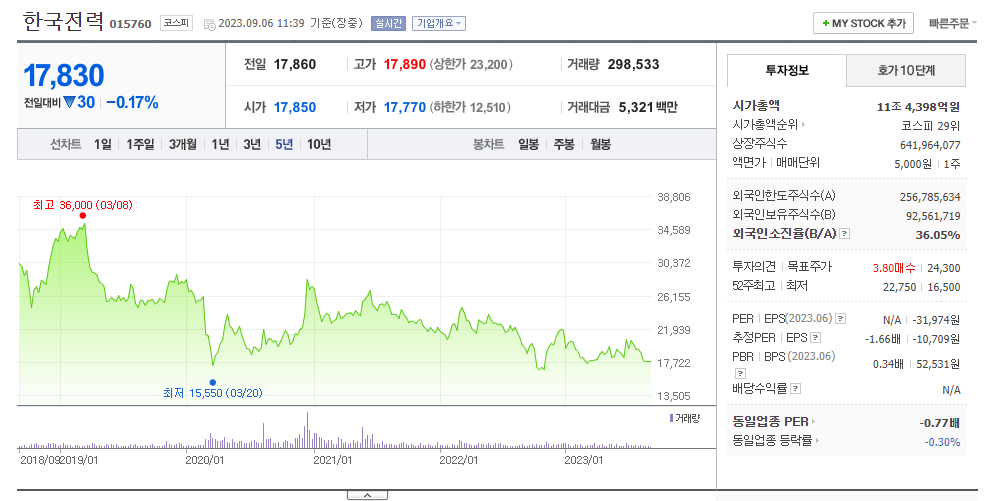Click the -0.17% change value
The image size is (990, 501).
pos(133,102)
